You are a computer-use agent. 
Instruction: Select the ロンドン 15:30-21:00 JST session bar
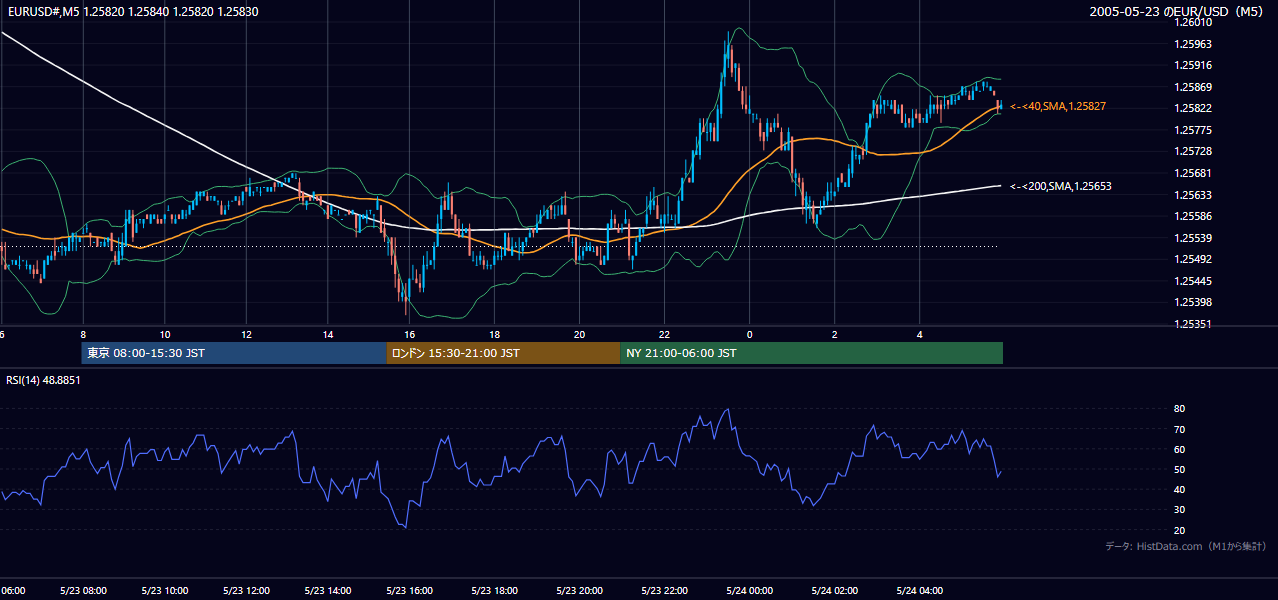503,353
